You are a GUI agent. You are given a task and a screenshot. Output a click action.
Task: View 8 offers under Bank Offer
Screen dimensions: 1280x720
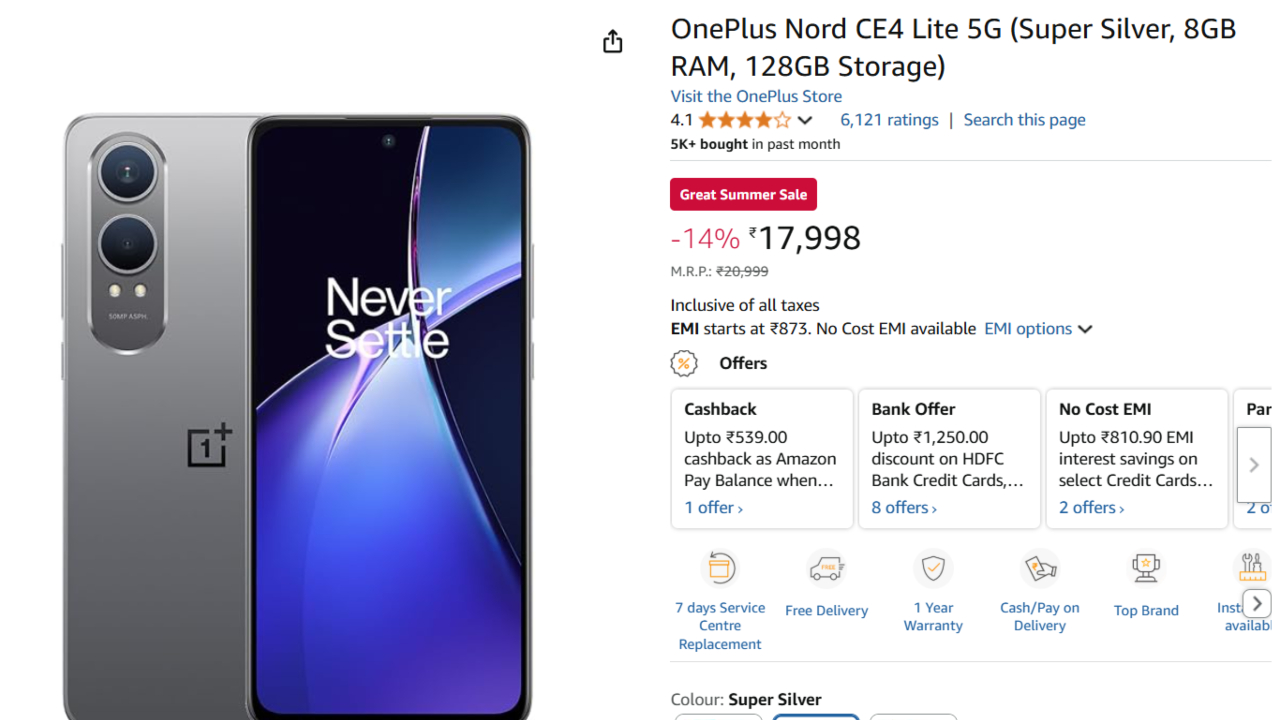click(903, 508)
